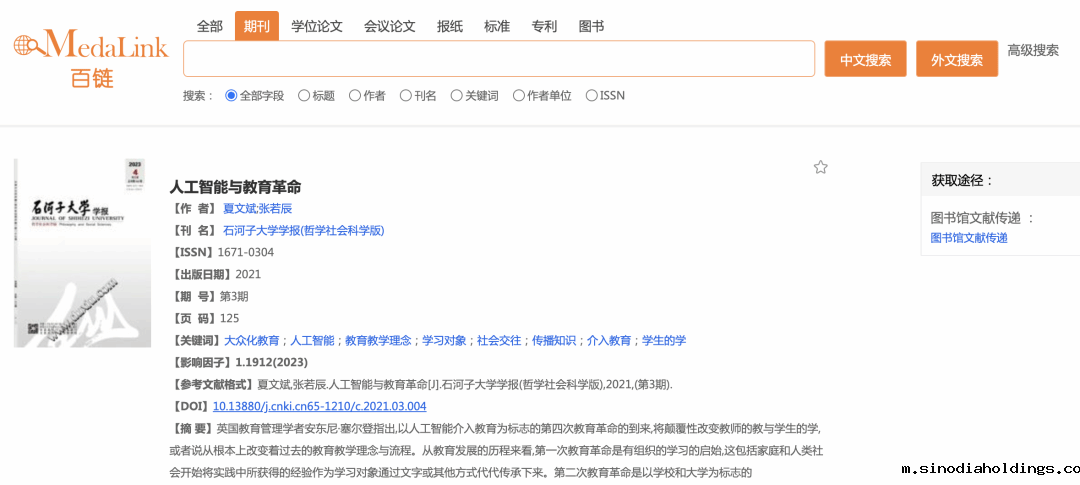Click the favorite star icon
Viewport: 1080px width, 485px height.
click(x=820, y=167)
